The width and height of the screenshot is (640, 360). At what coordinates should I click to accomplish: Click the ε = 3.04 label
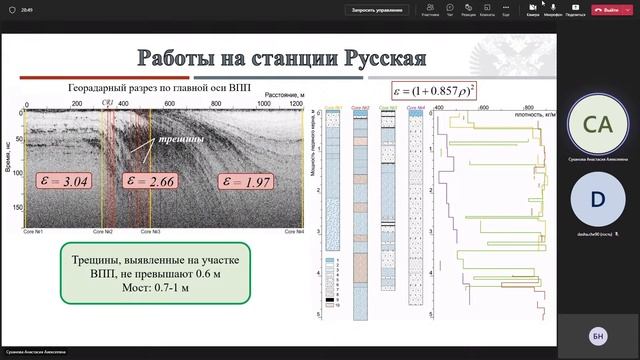(x=64, y=181)
